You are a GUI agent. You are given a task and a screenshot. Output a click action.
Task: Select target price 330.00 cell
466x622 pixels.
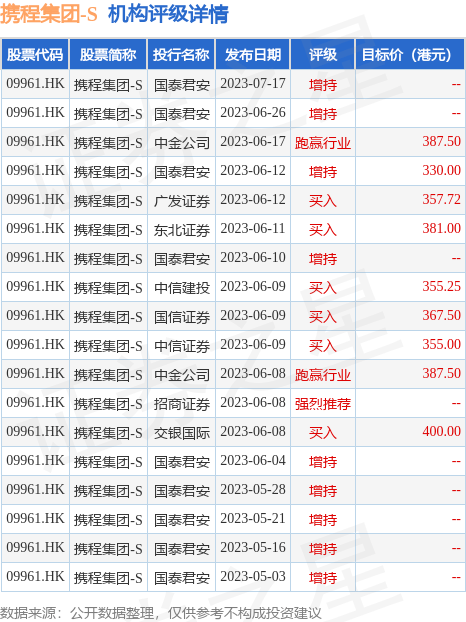point(410,171)
